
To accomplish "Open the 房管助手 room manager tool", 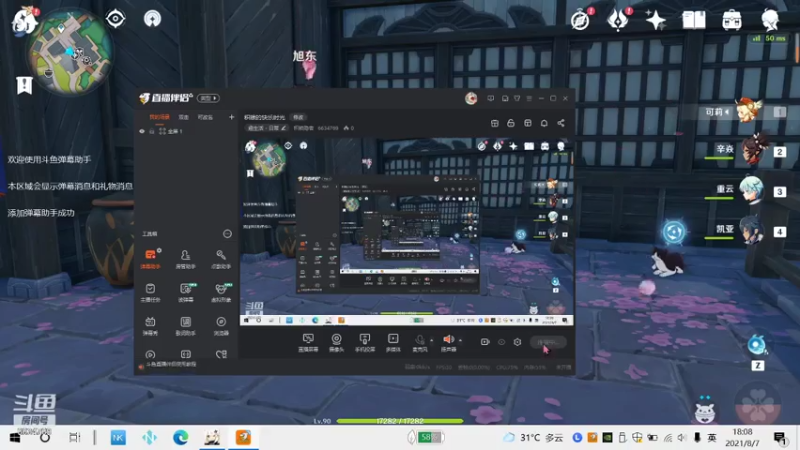I will (185, 259).
